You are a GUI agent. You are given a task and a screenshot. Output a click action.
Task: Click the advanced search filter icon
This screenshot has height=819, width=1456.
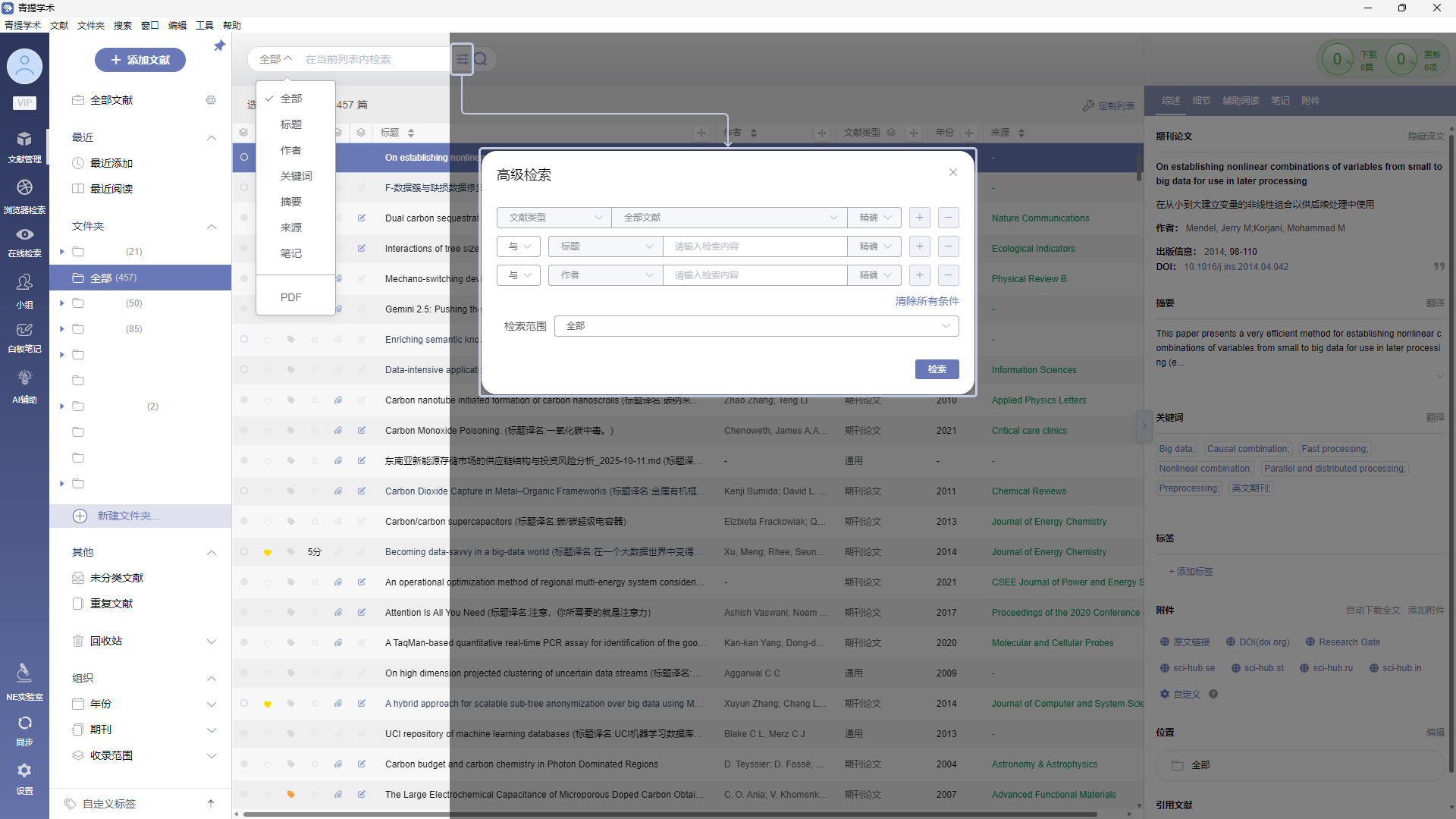[x=462, y=59]
